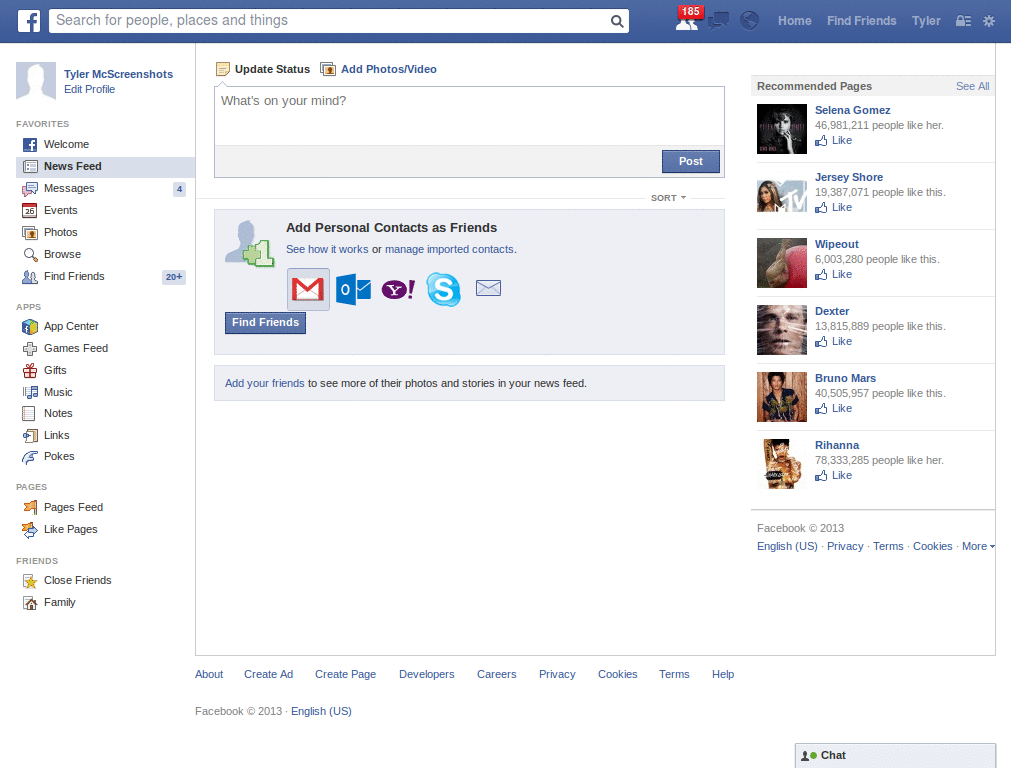Open friend requests icon showing 185

(688, 20)
